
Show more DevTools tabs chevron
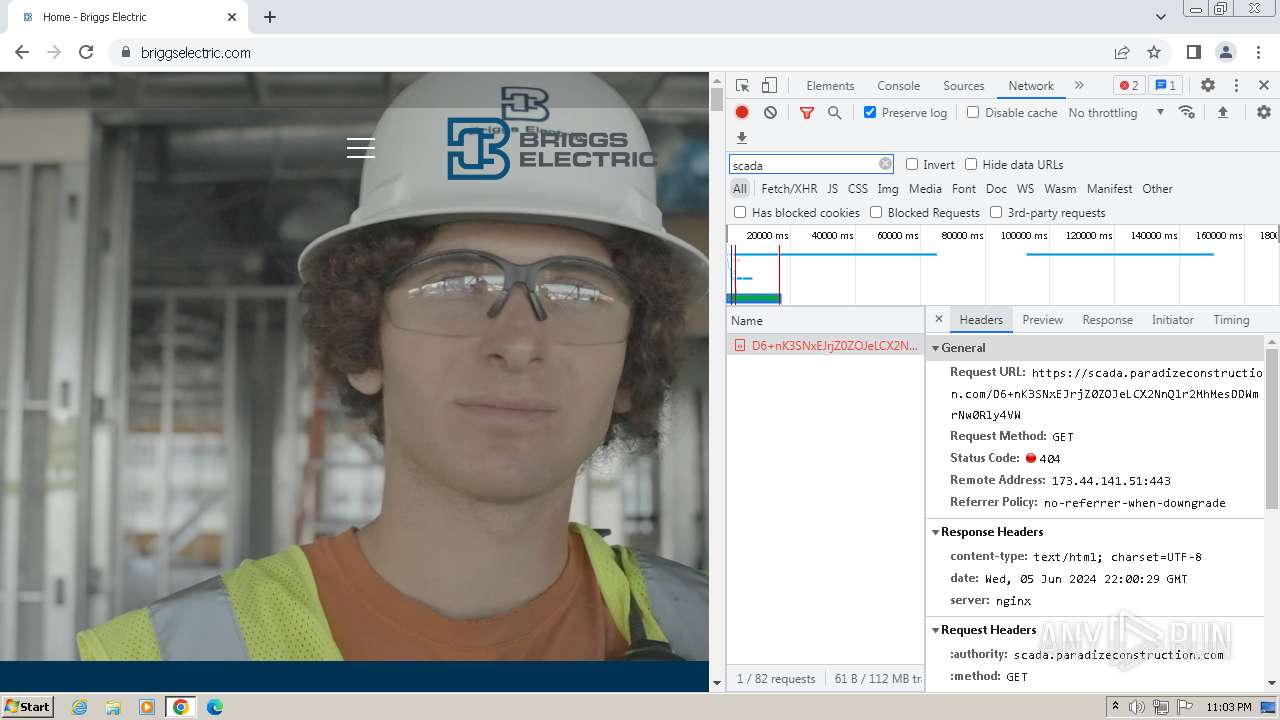click(1079, 85)
